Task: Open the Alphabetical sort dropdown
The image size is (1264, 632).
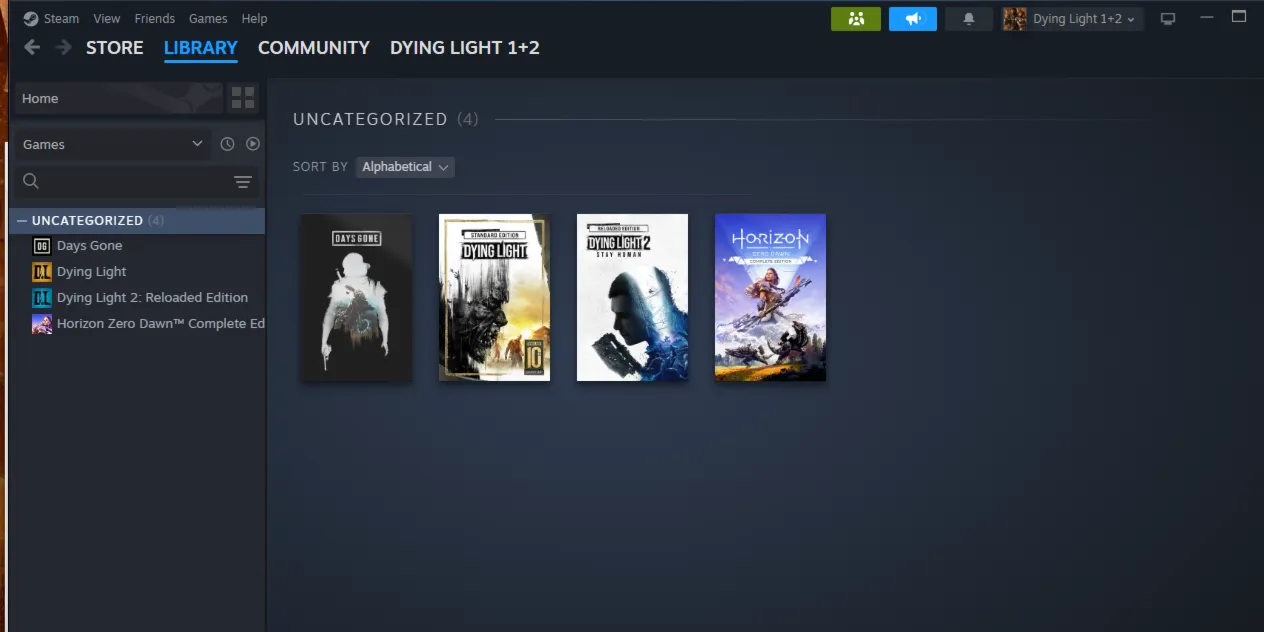Action: pos(405,167)
